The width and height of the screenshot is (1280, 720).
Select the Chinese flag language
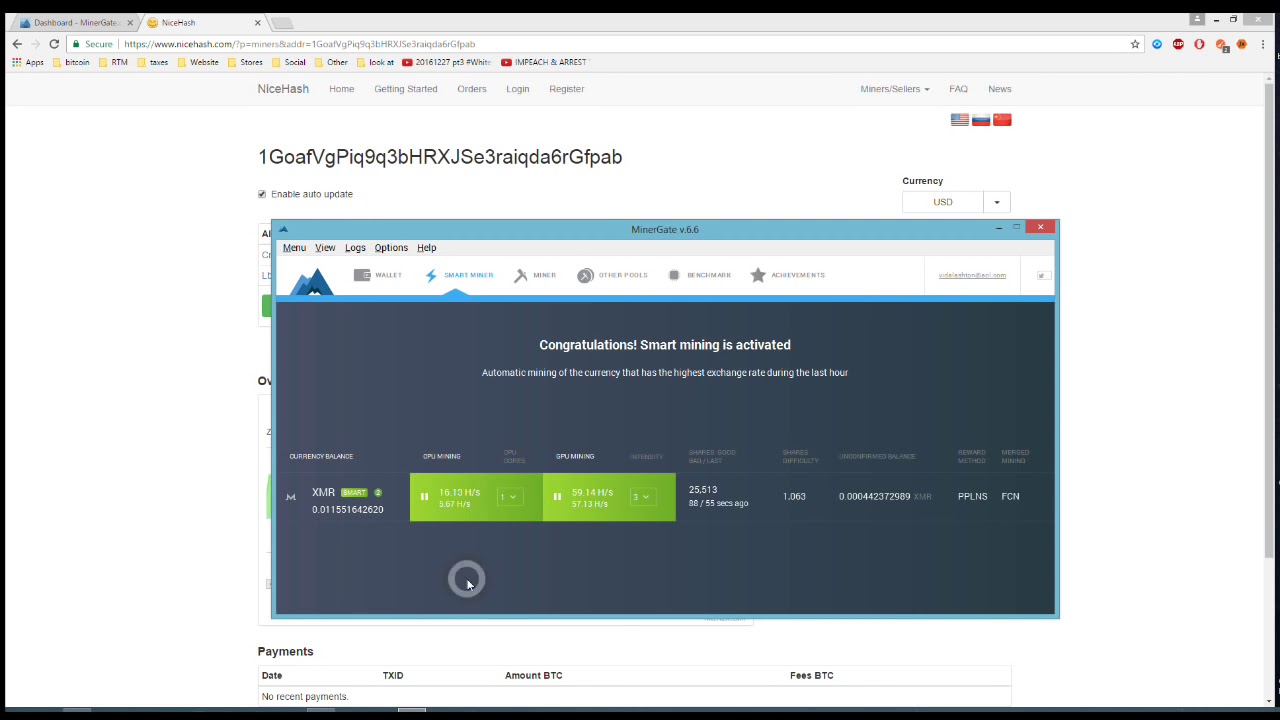click(1002, 119)
